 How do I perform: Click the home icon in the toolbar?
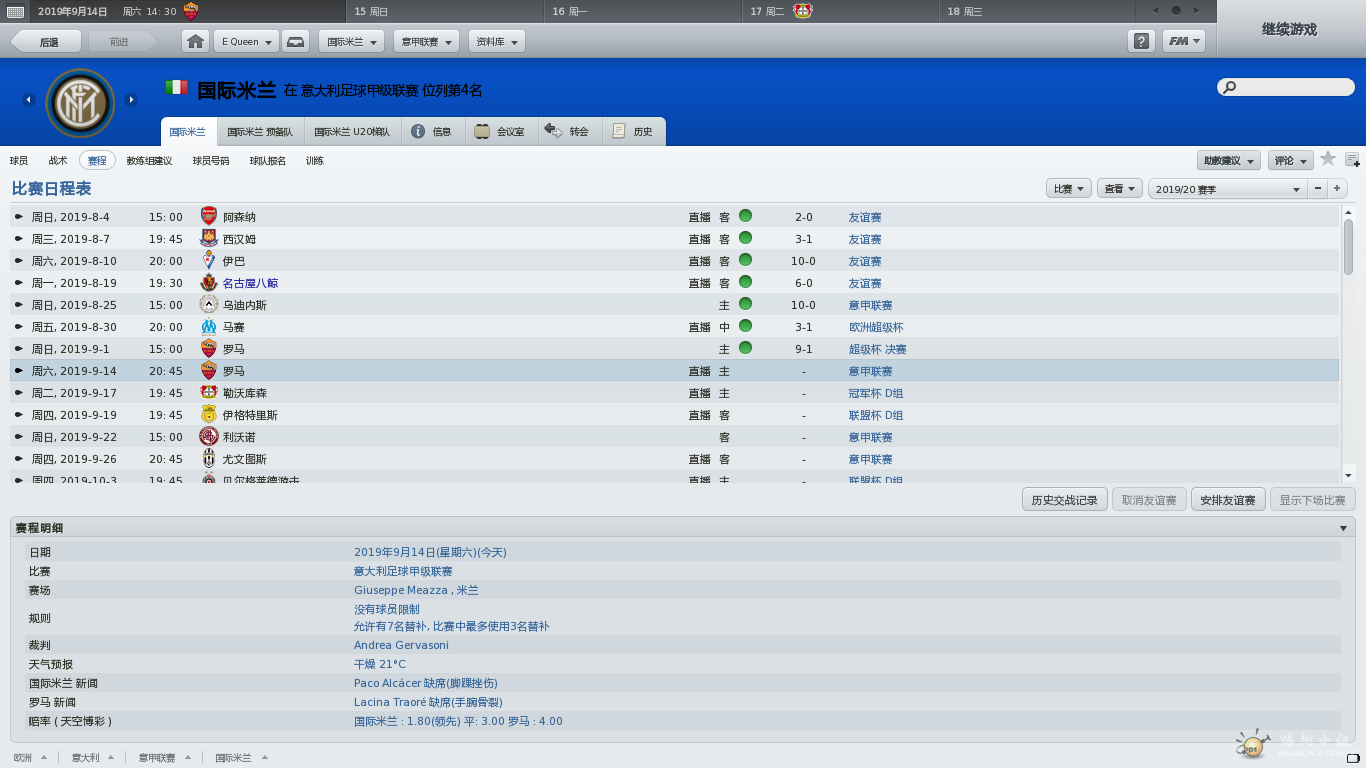coord(196,42)
